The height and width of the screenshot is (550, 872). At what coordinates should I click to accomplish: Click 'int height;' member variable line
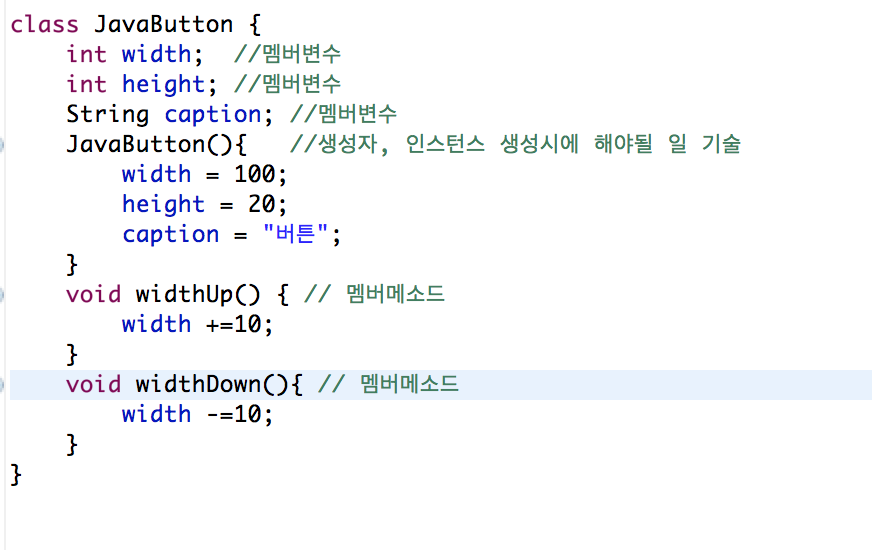[141, 85]
